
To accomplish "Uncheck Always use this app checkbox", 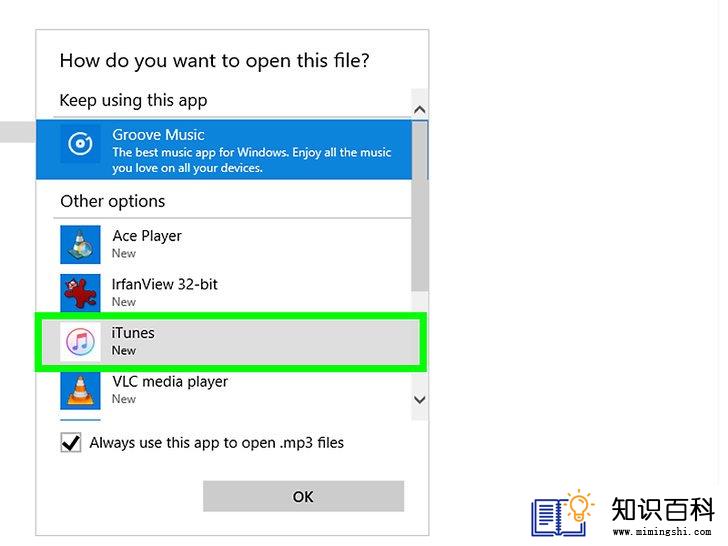I will pyautogui.click(x=71, y=442).
